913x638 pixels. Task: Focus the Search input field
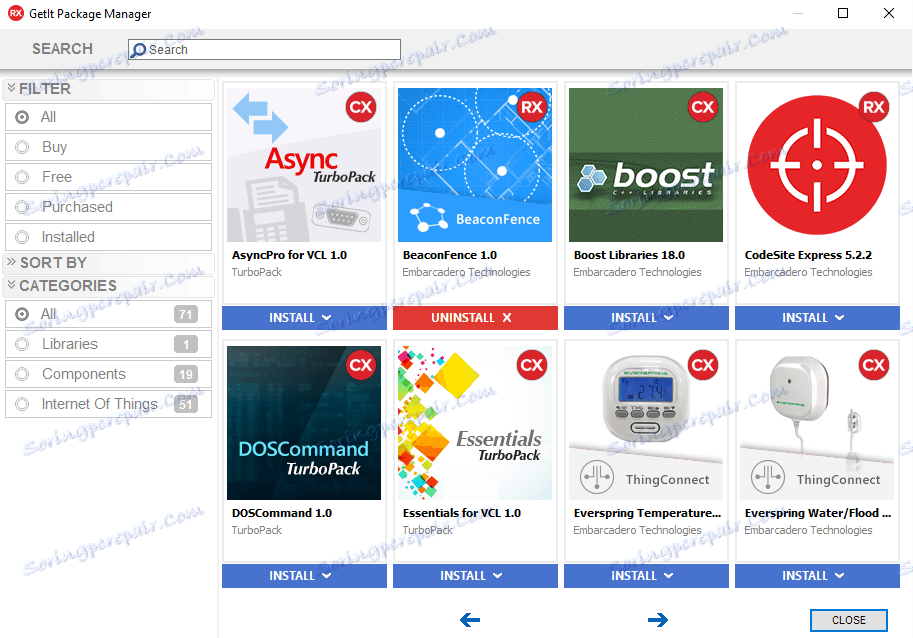(x=264, y=49)
